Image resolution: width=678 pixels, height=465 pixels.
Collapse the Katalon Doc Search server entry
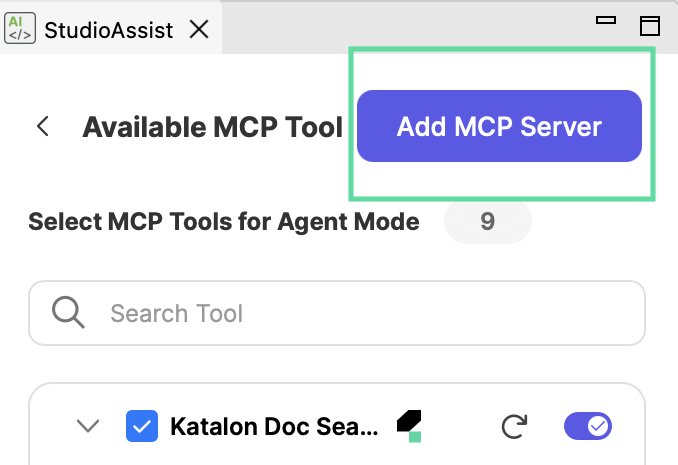(88, 426)
